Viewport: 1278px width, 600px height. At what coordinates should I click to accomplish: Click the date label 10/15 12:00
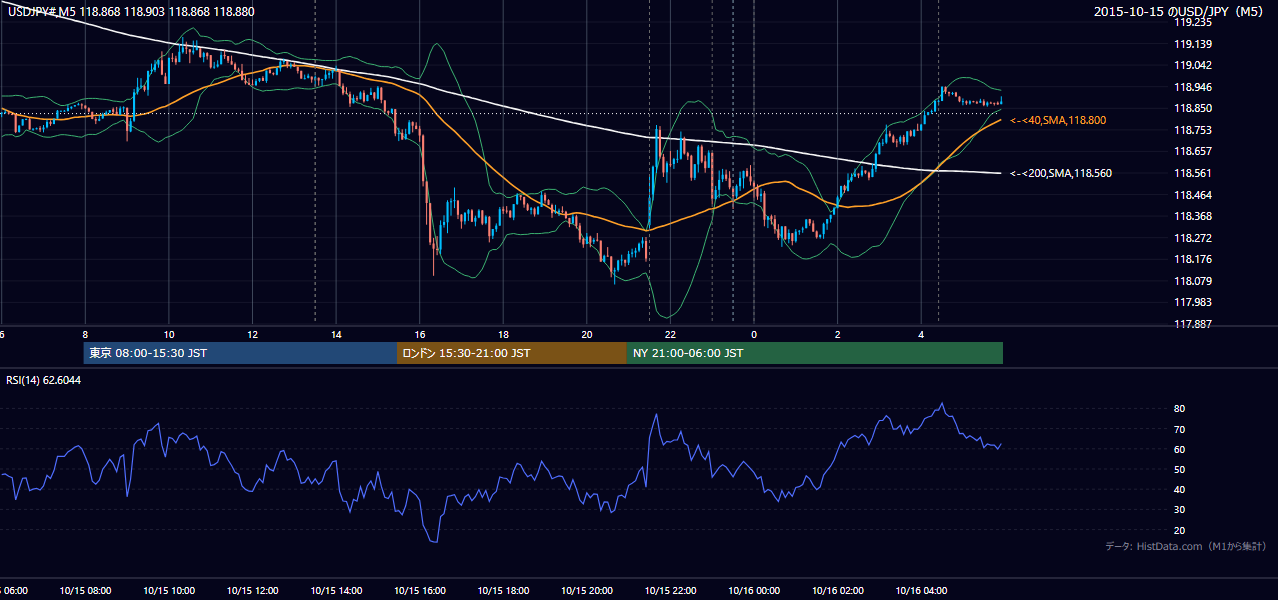[252, 591]
